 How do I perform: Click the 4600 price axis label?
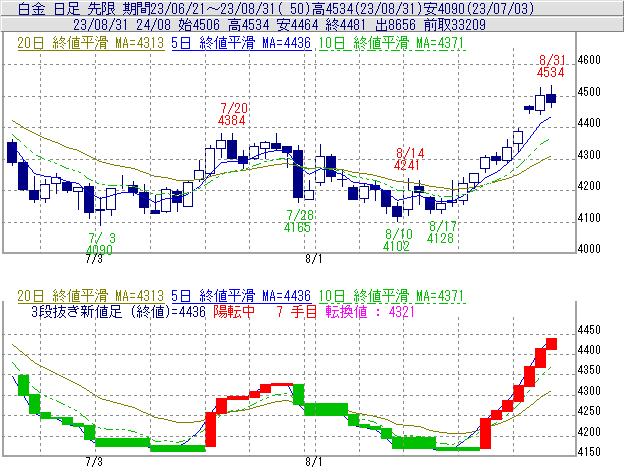click(x=589, y=60)
